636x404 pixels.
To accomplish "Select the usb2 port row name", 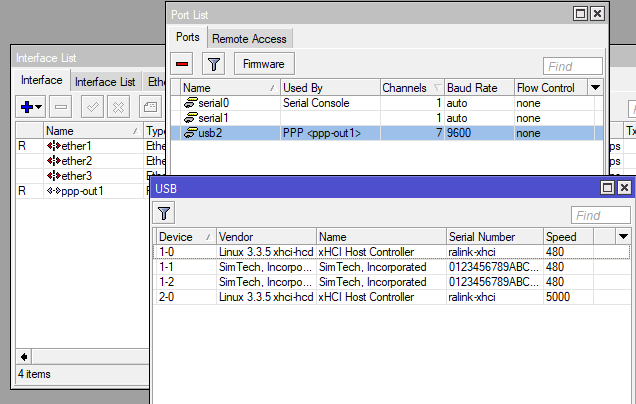I will click(210, 133).
